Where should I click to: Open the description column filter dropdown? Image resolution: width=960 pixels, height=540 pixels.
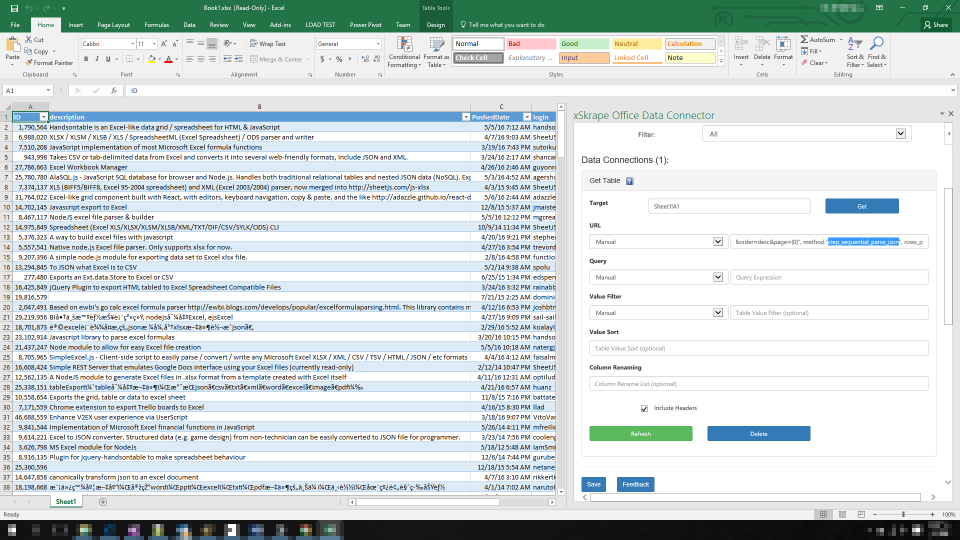pyautogui.click(x=465, y=117)
